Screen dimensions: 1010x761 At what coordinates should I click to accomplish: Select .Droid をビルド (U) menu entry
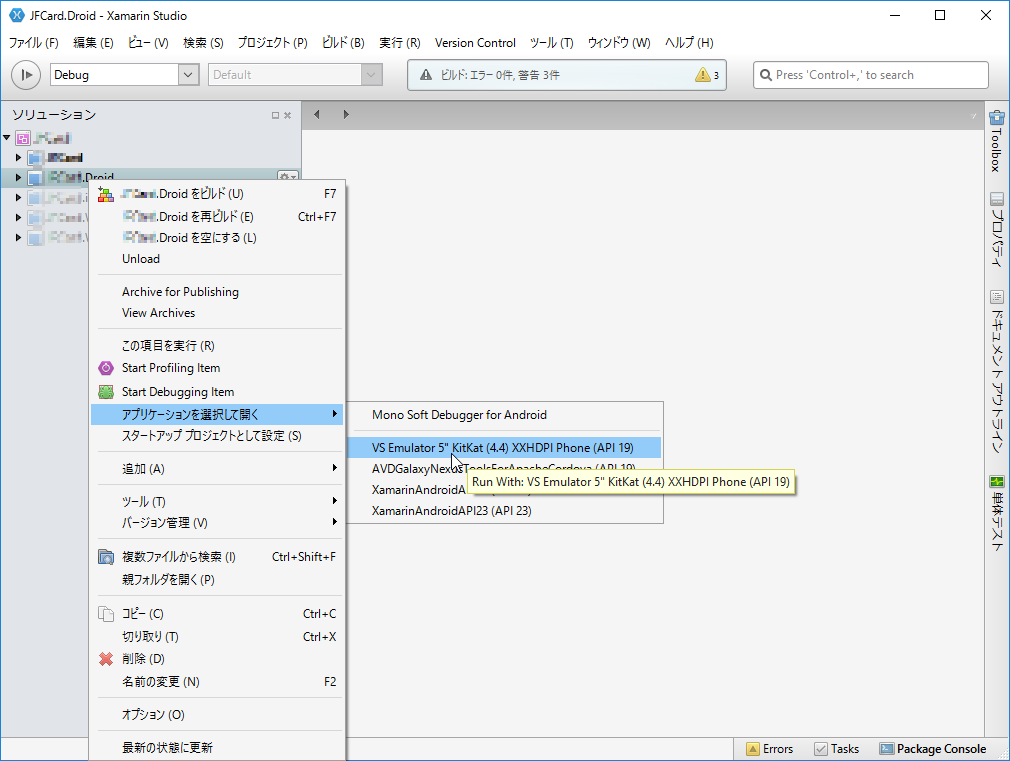[x=217, y=194]
